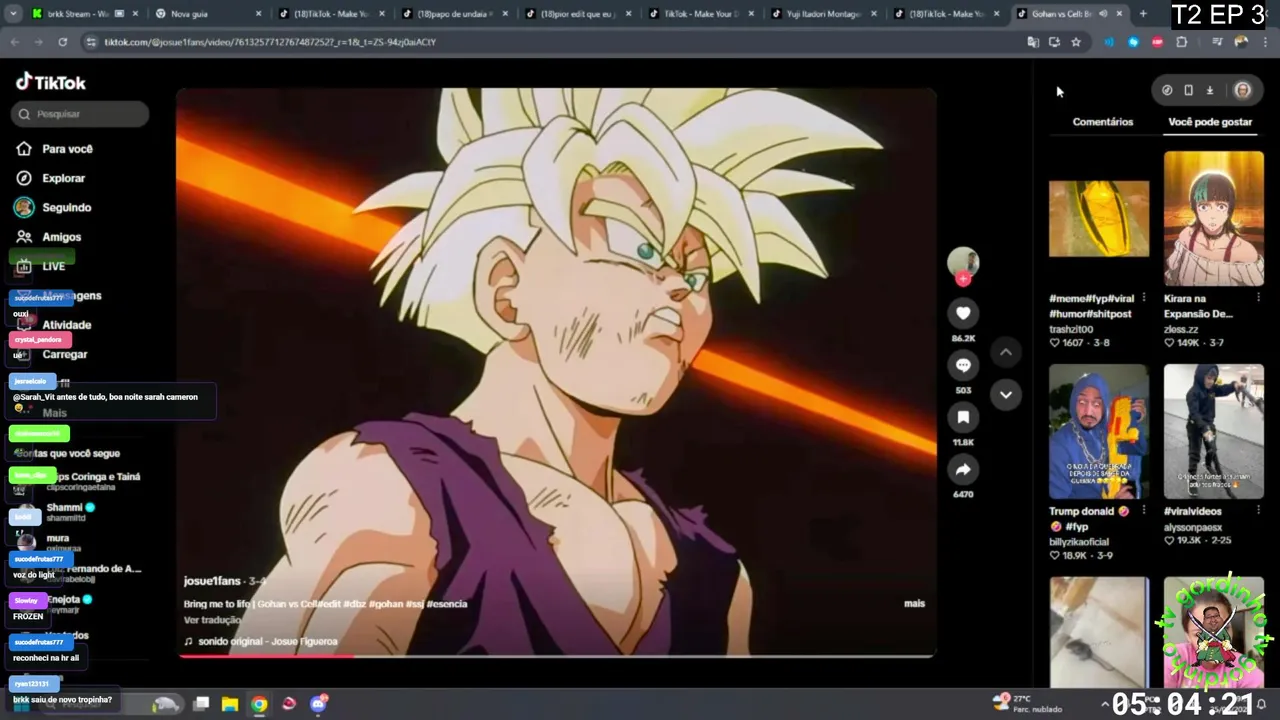Open Explorar in the sidebar
The width and height of the screenshot is (1280, 720).
[63, 178]
